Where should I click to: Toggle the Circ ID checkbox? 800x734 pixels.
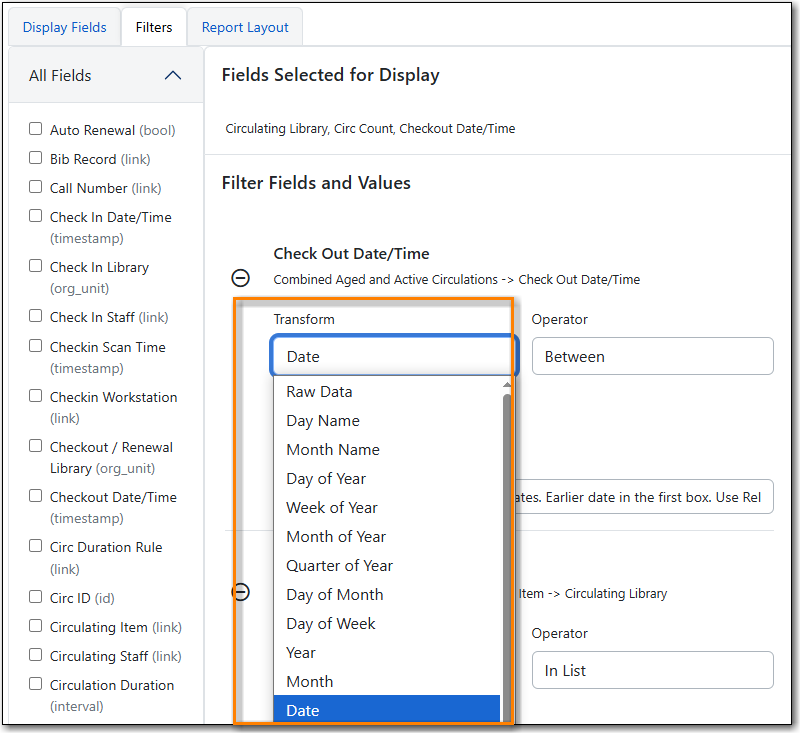click(36, 597)
